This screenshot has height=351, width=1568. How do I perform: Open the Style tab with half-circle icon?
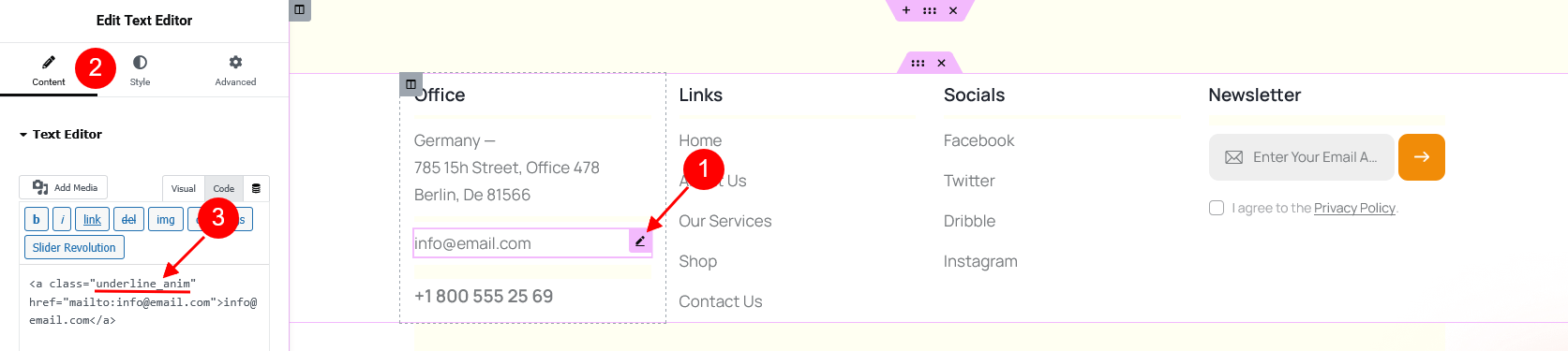(140, 70)
